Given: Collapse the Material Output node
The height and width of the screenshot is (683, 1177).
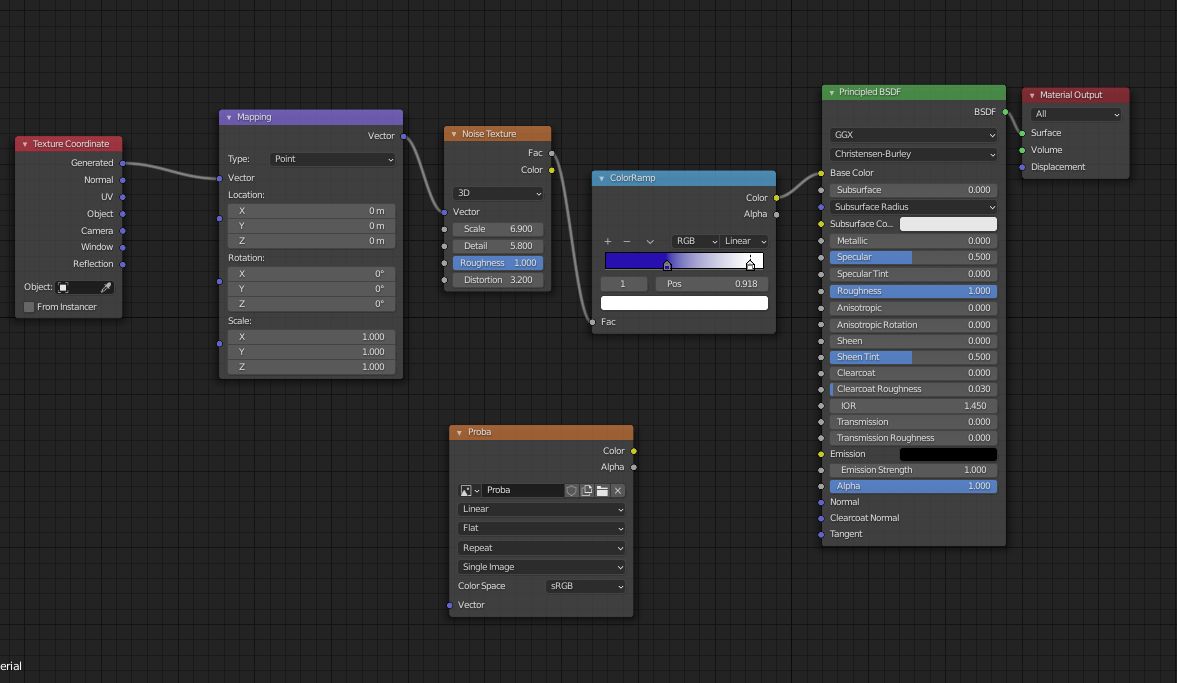Looking at the screenshot, I should (1032, 95).
